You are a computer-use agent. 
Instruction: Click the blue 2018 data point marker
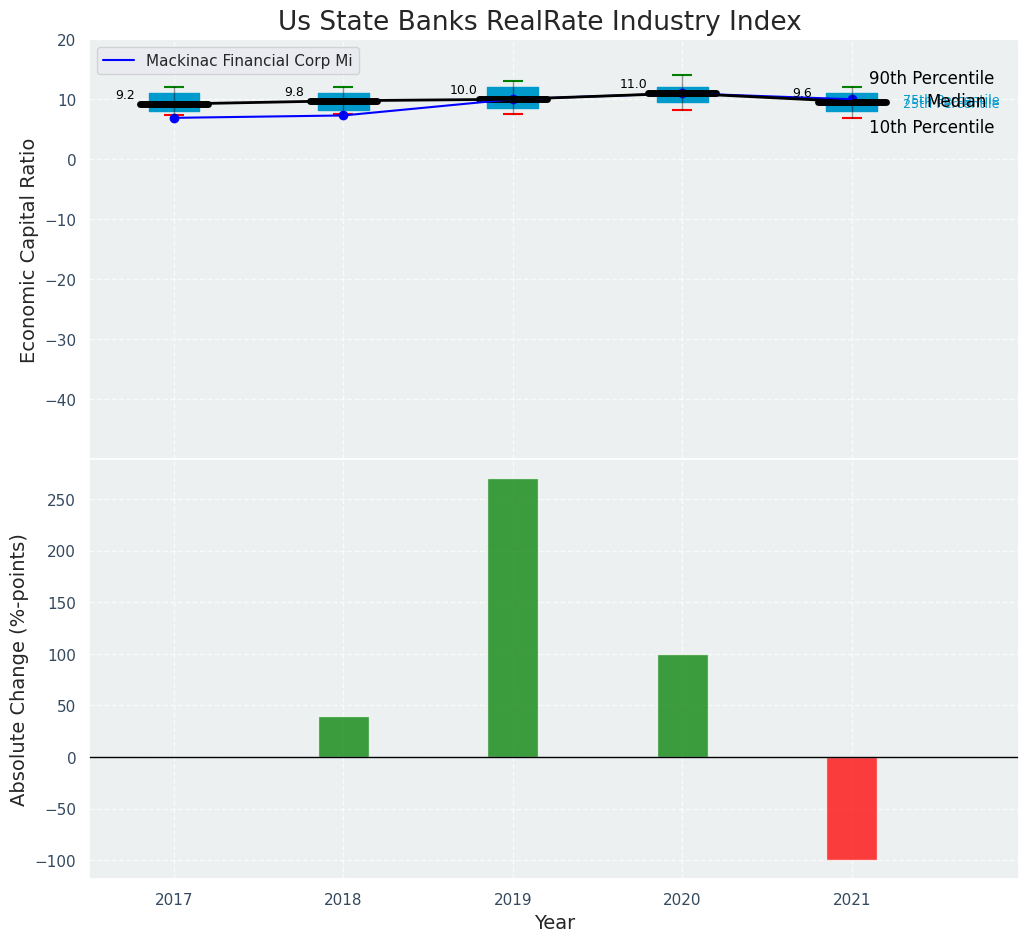click(343, 115)
